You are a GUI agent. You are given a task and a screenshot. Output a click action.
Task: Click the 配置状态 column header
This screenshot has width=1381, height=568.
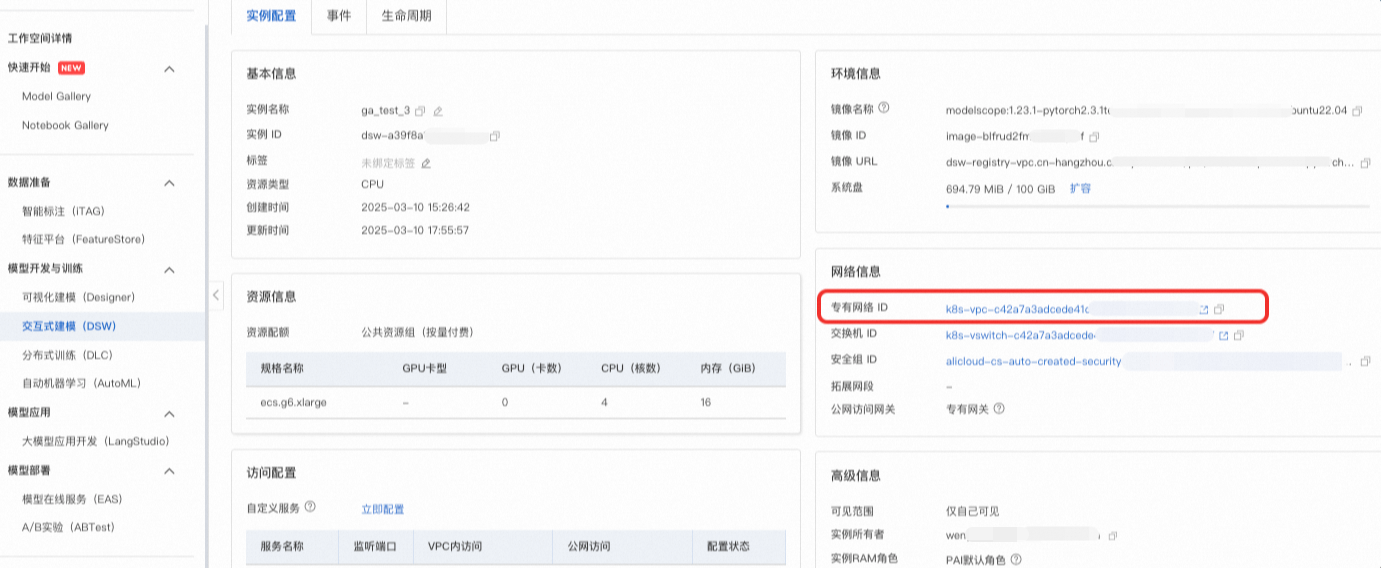(x=728, y=547)
